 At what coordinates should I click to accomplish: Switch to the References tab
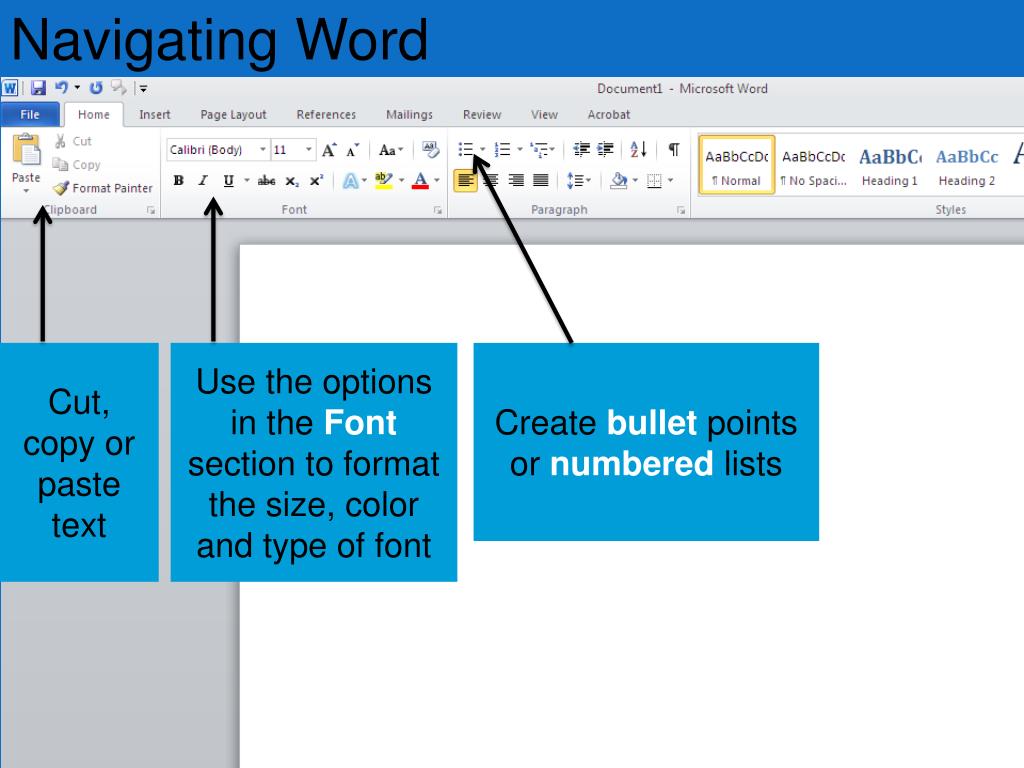[x=326, y=115]
